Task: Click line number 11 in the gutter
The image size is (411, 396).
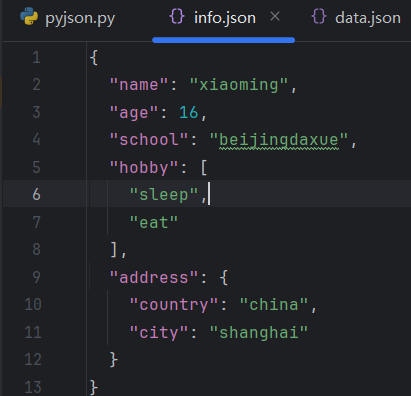Action: click(x=33, y=332)
